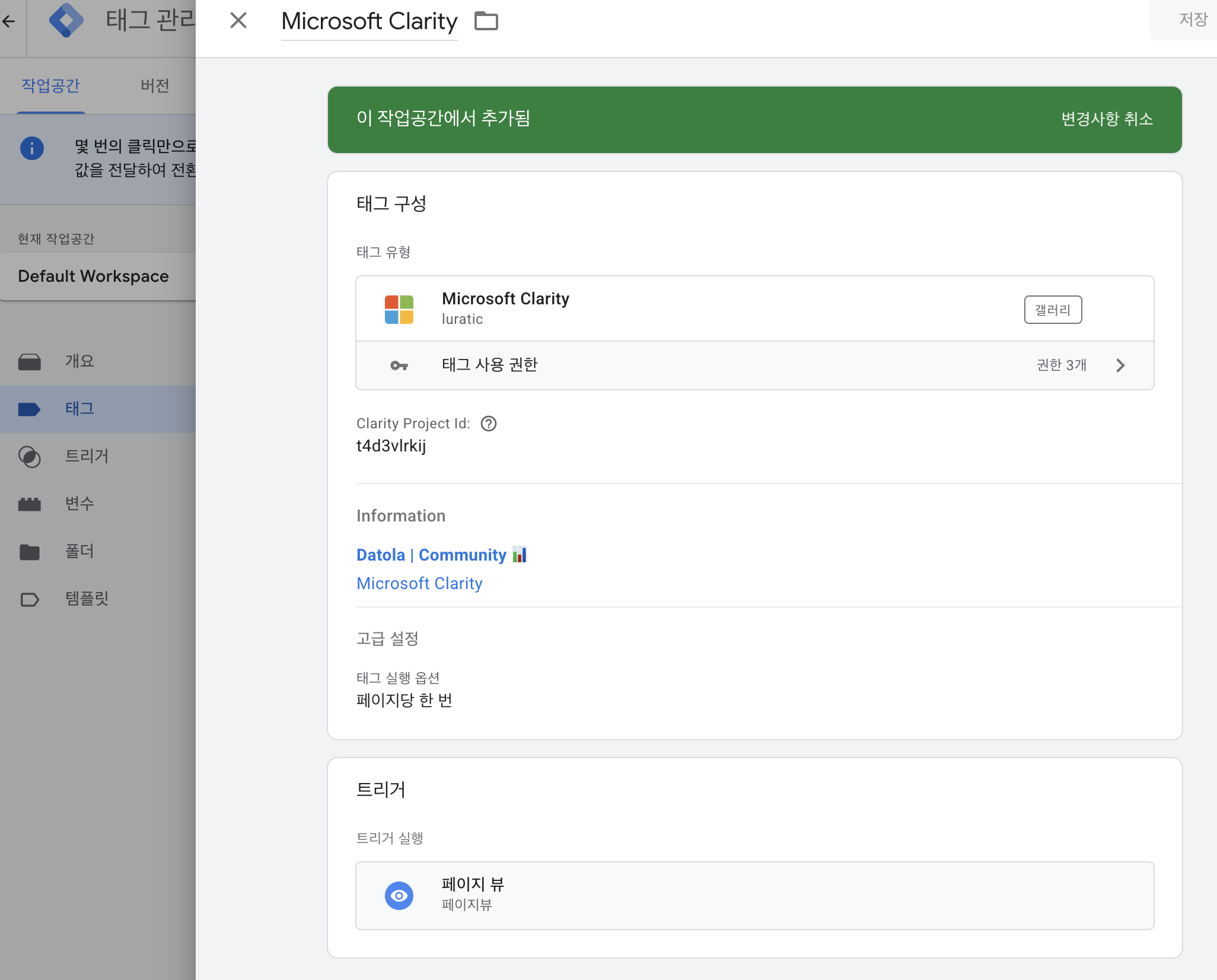Click the 저장 save button
The width and height of the screenshot is (1217, 980).
[x=1192, y=20]
